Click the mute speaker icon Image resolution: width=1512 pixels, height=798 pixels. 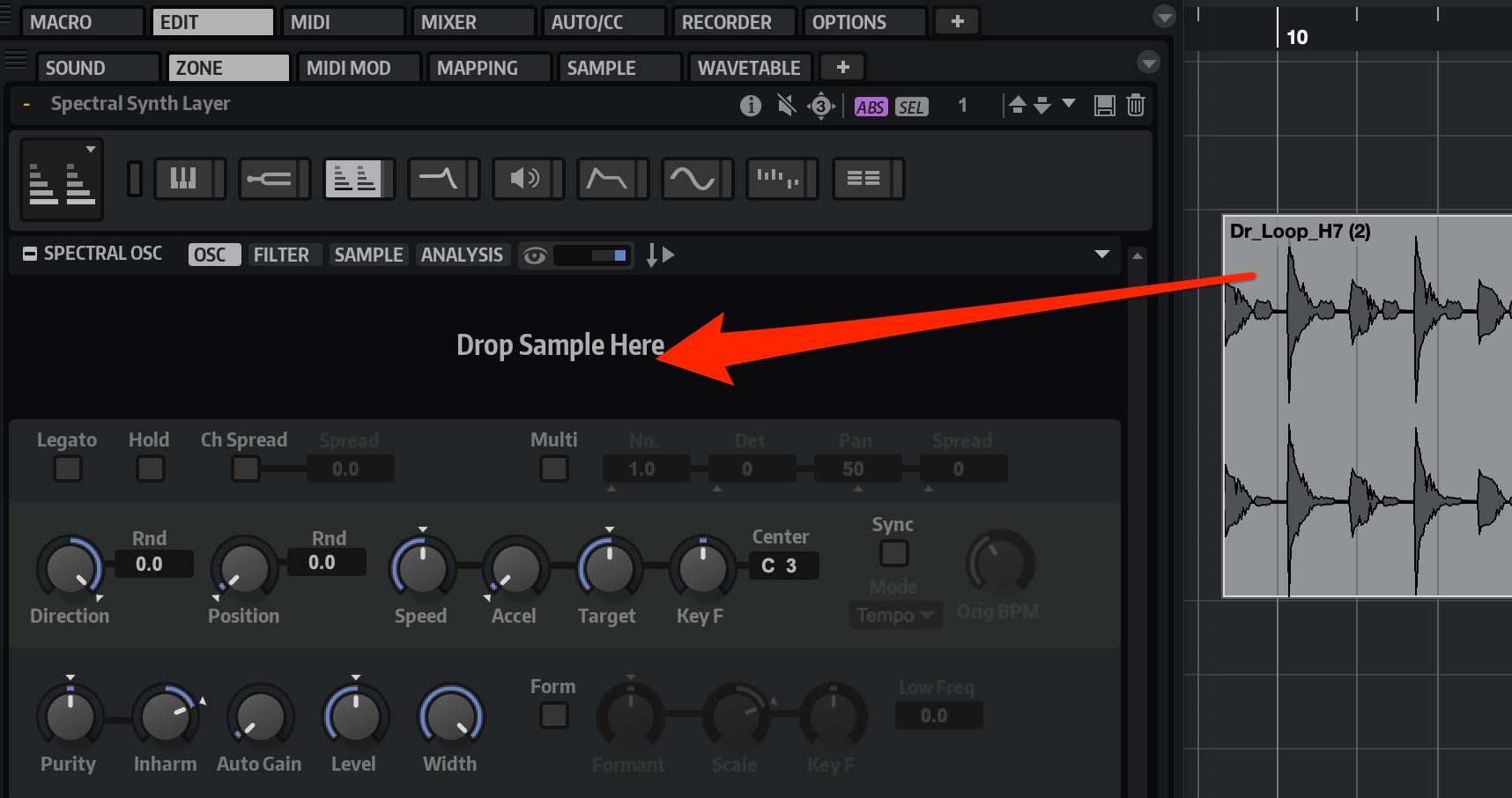[x=787, y=106]
